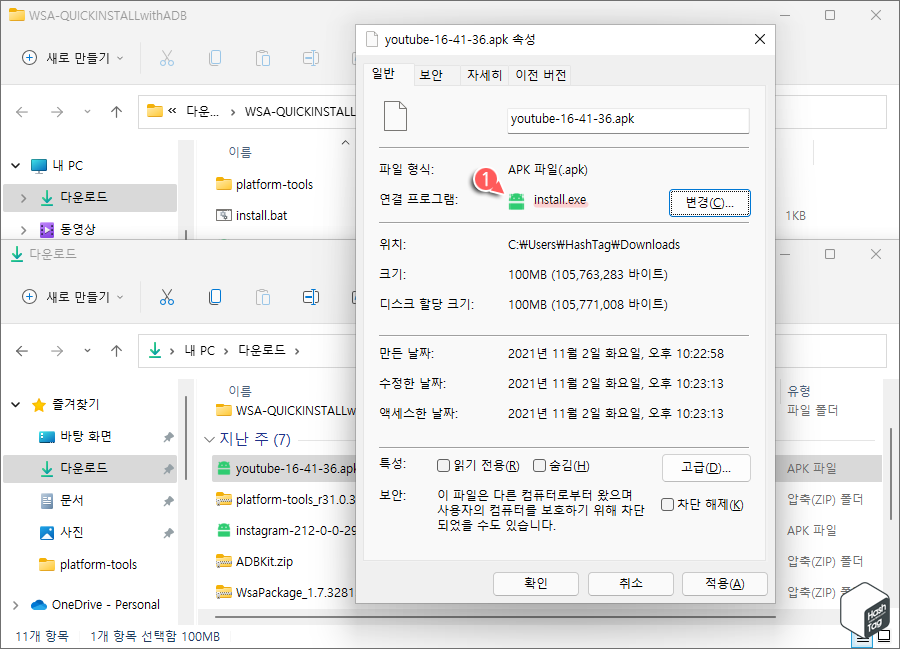The width and height of the screenshot is (900, 649).
Task: Select platform-tools_r31.0.3 zip file
Action: click(285, 499)
